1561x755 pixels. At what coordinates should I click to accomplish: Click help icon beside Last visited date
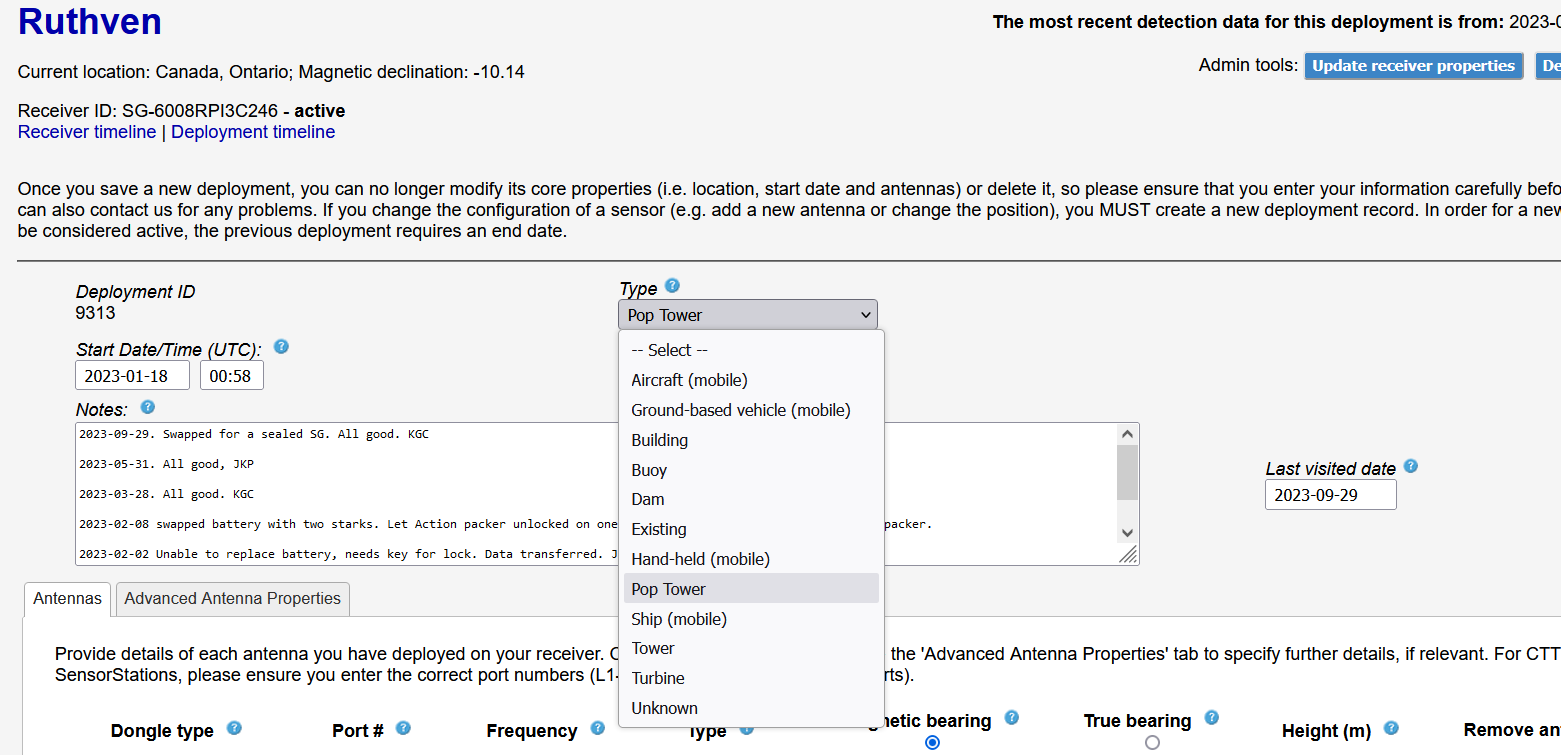(1410, 466)
